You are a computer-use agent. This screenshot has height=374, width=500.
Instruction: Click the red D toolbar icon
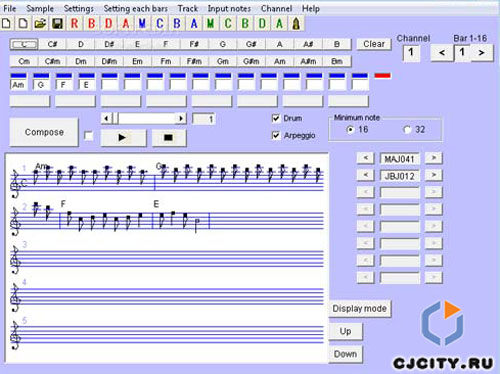[x=109, y=24]
